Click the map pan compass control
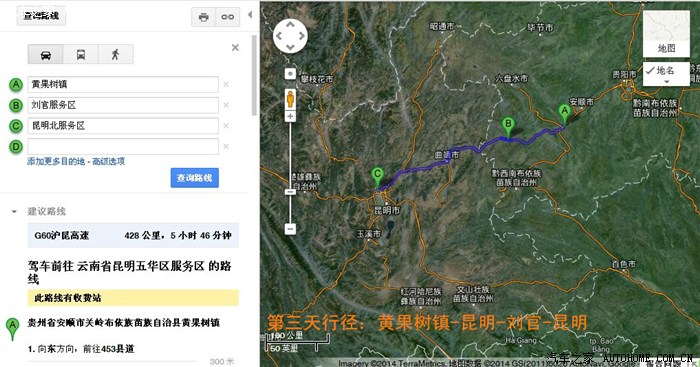The width and height of the screenshot is (700, 367). (x=290, y=36)
